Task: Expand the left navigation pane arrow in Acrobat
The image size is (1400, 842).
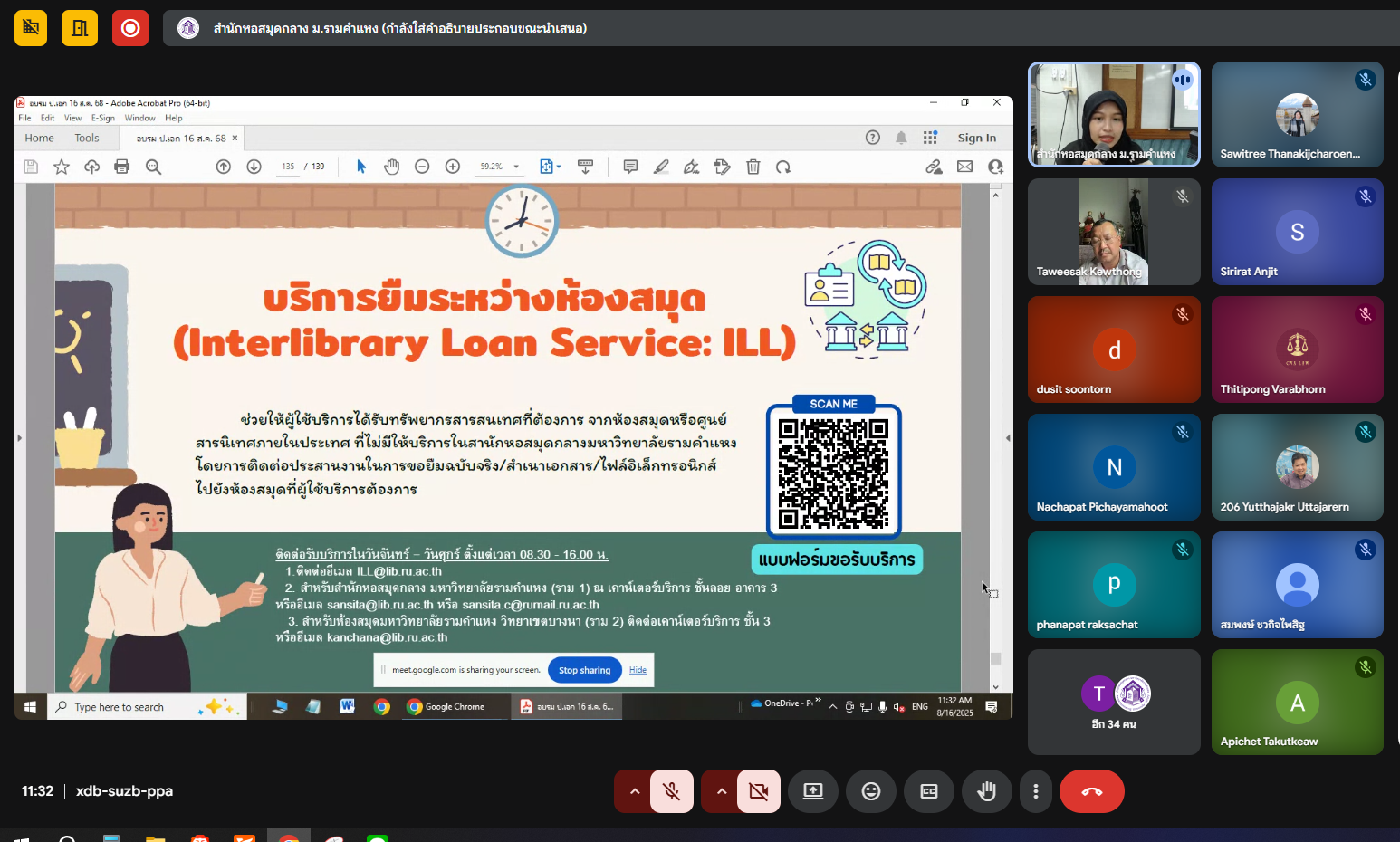Action: (x=19, y=438)
